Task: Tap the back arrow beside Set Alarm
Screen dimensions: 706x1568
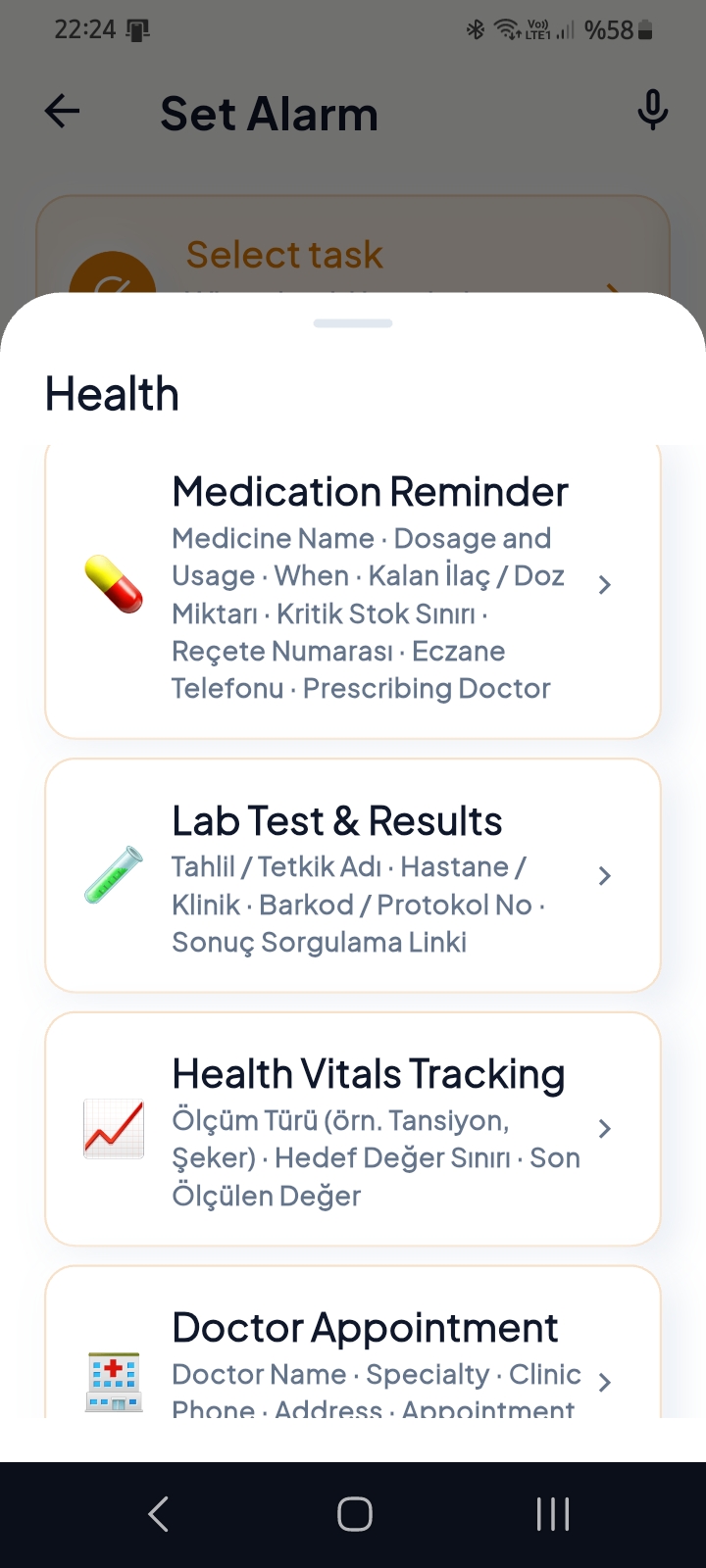Action: pyautogui.click(x=62, y=112)
